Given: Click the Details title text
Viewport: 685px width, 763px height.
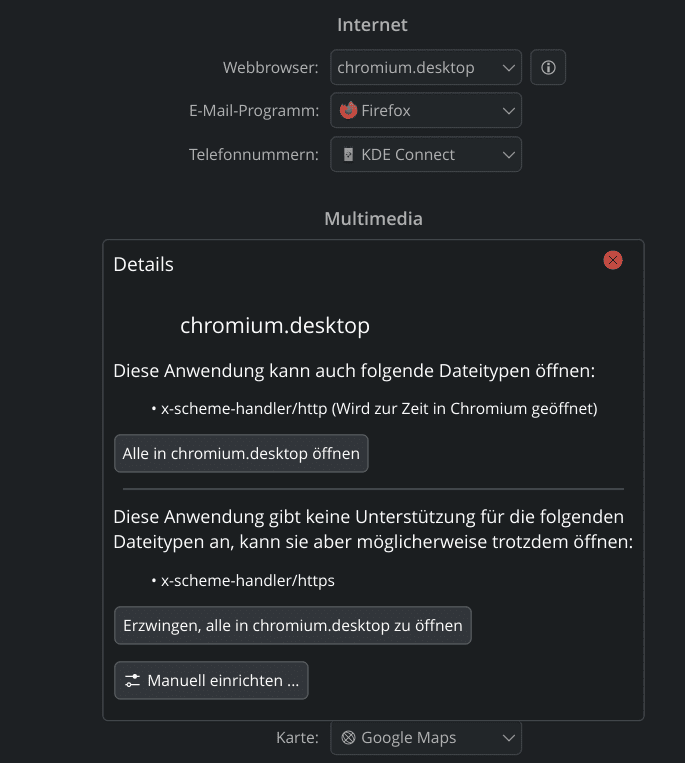Looking at the screenshot, I should point(144,264).
